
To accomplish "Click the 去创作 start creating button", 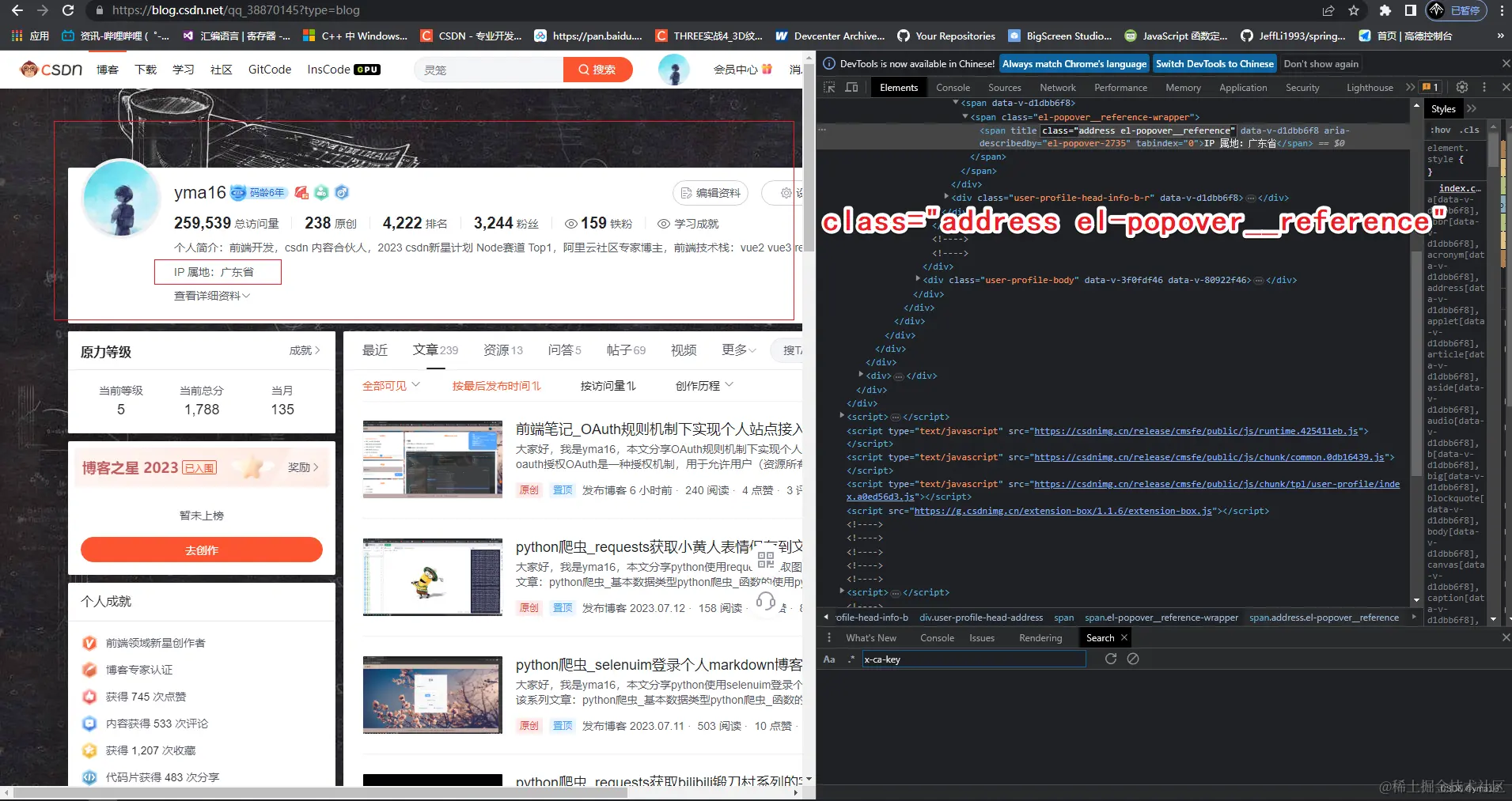I will [202, 550].
